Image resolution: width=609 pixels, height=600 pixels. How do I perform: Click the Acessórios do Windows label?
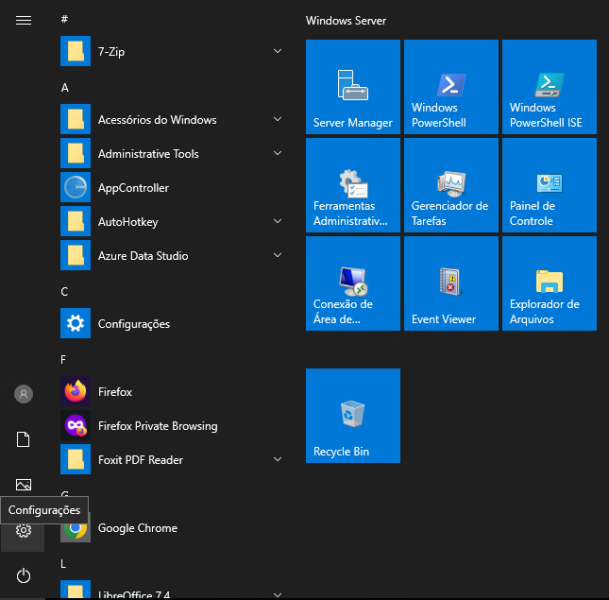point(157,120)
